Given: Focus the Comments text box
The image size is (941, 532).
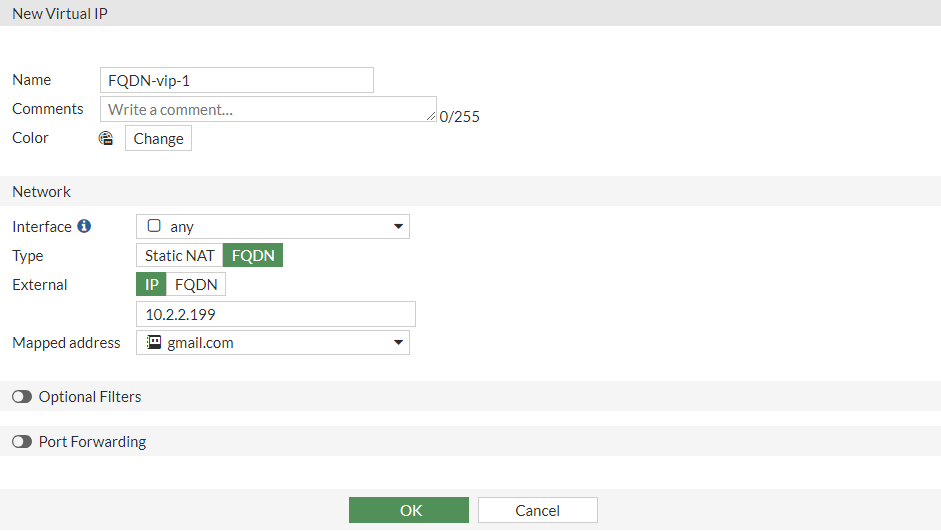Looking at the screenshot, I should pyautogui.click(x=268, y=109).
